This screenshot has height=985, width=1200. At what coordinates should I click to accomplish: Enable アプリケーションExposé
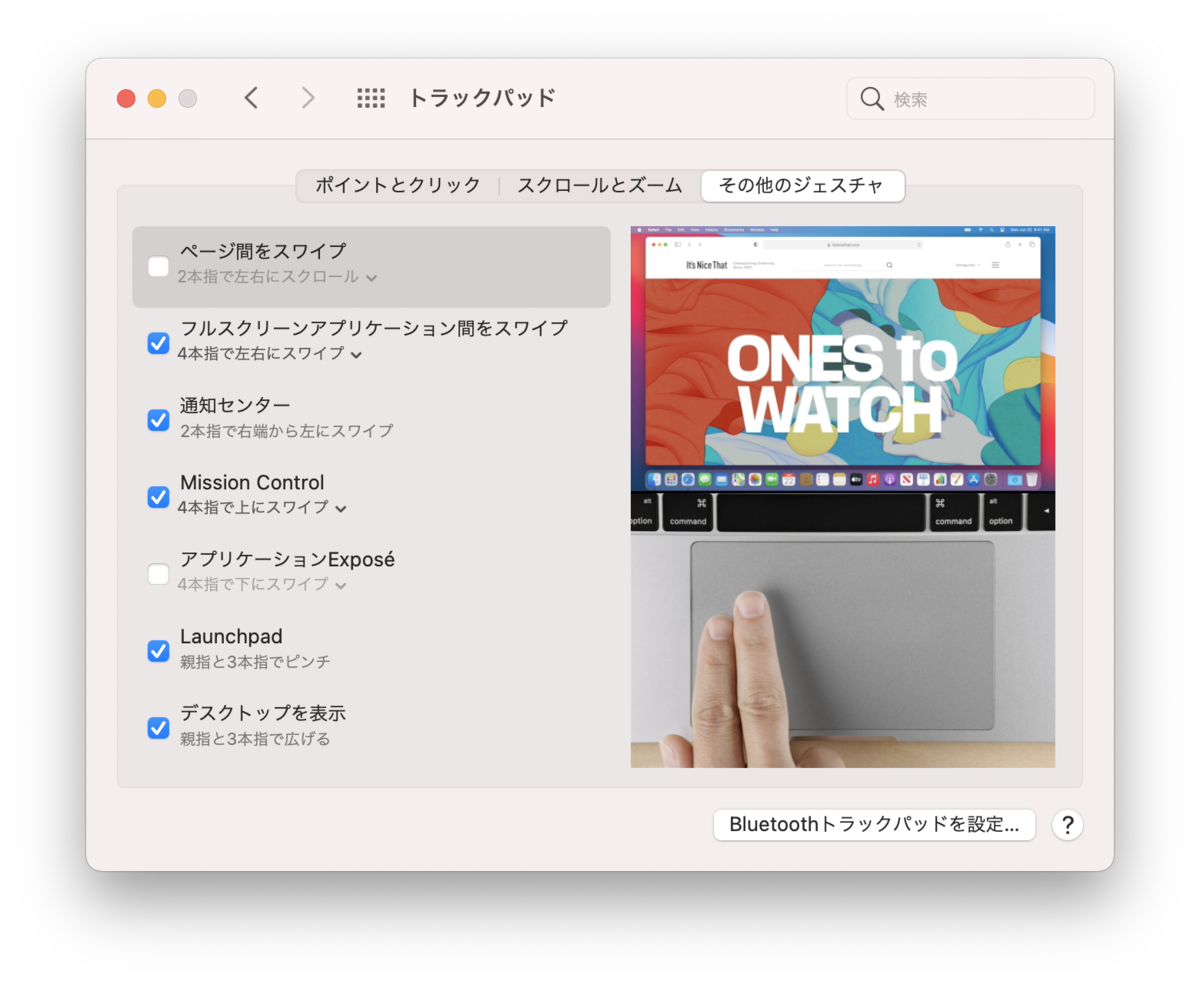click(158, 574)
